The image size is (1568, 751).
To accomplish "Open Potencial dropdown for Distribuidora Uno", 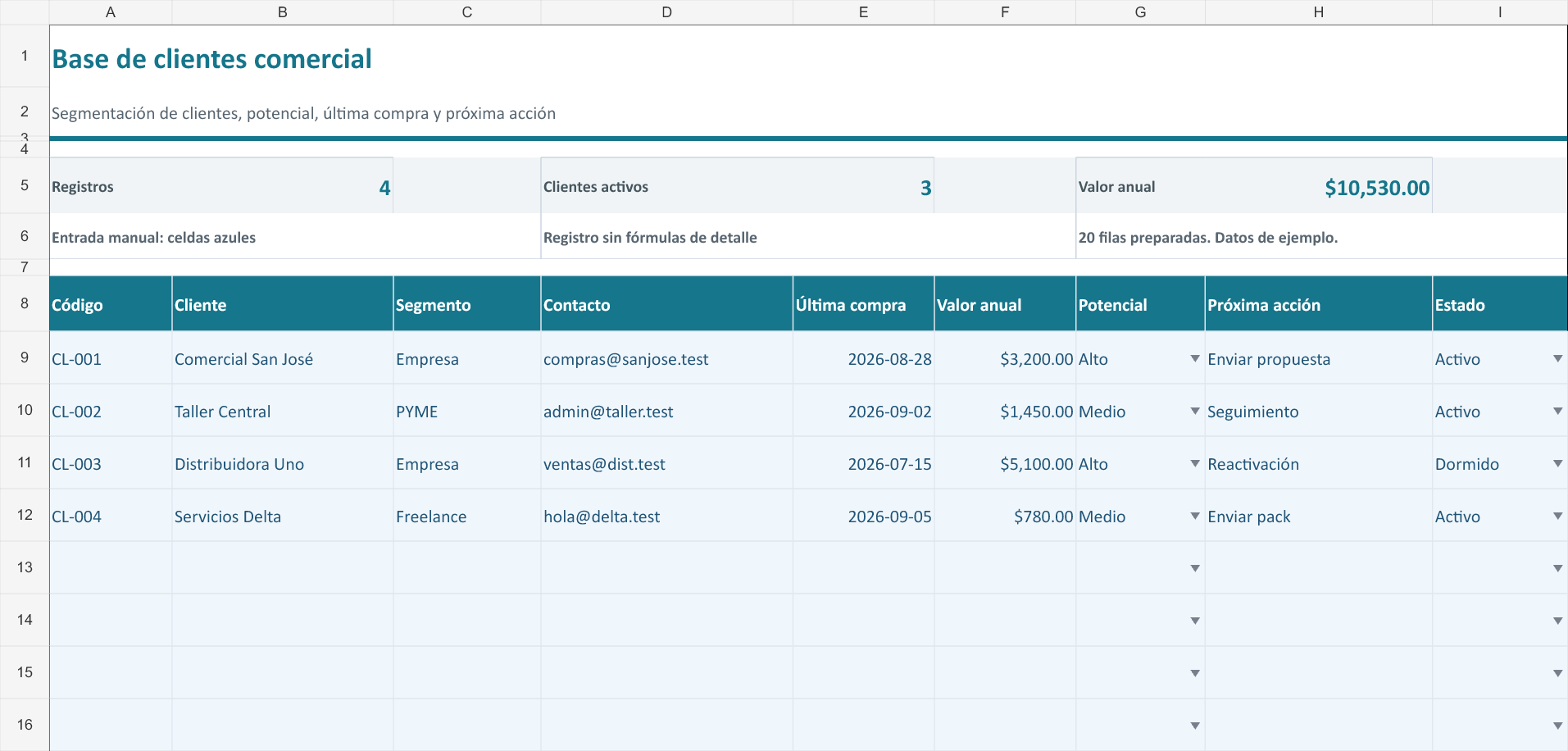I will 1195,463.
